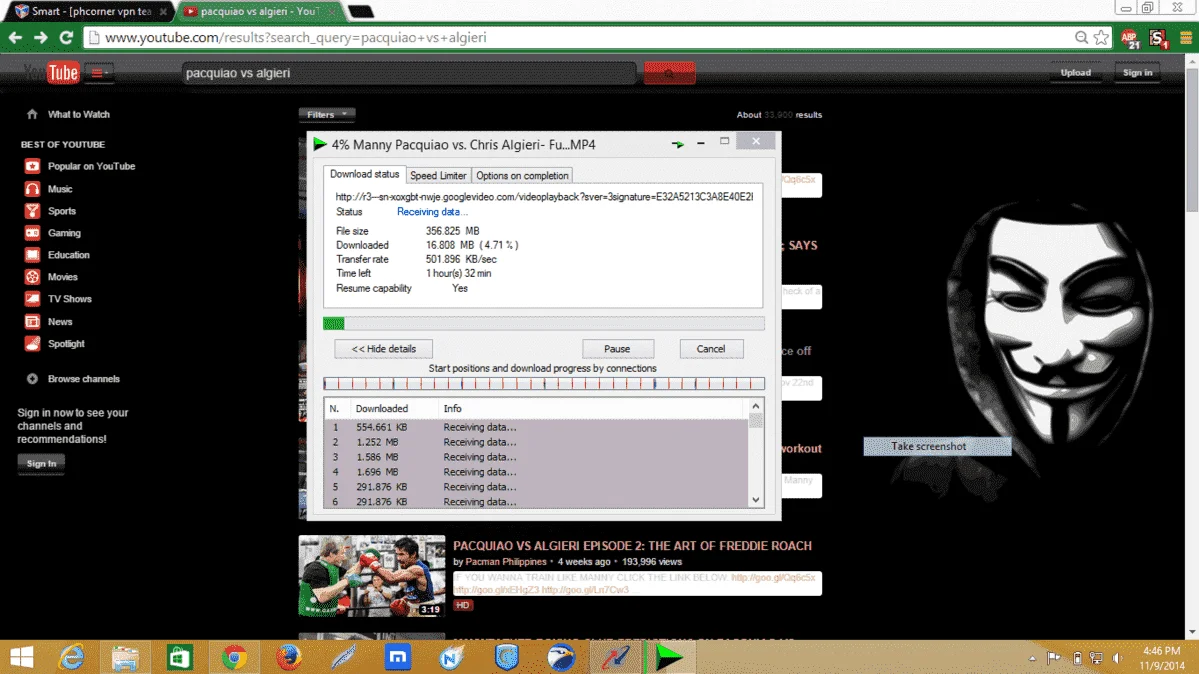Viewport: 1199px width, 674px height.
Task: Show hidden system tray icons
Action: (1032, 658)
